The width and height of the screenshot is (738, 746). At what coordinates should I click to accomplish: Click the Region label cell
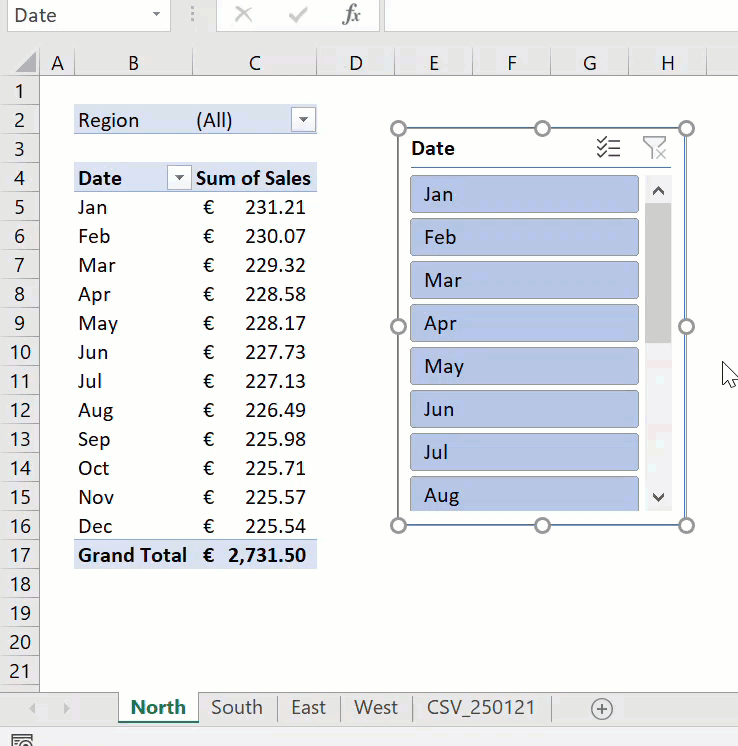[x=133, y=120]
